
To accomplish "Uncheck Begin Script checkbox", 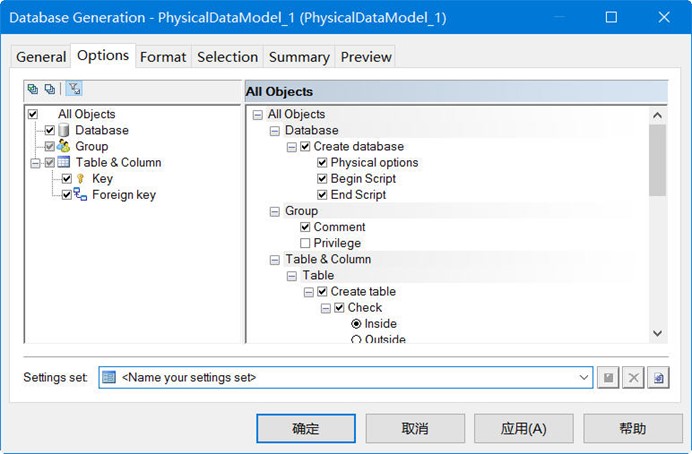I will tap(322, 179).
